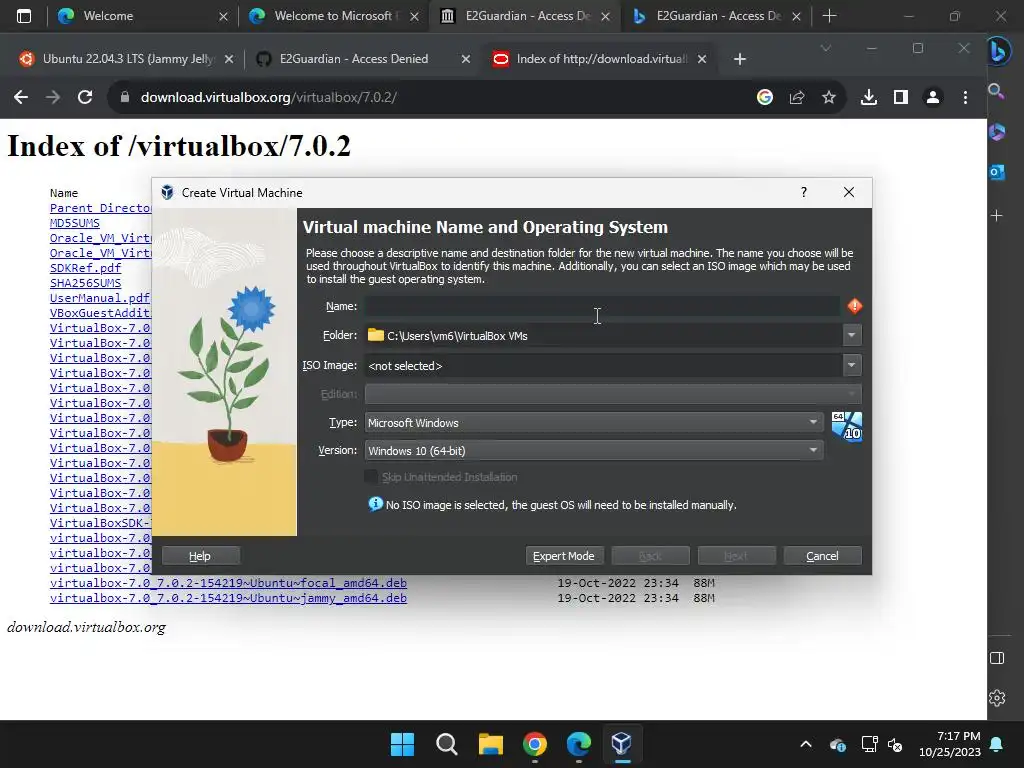This screenshot has width=1024, height=768.
Task: Open Chrome three-dot menu
Action: click(x=965, y=97)
